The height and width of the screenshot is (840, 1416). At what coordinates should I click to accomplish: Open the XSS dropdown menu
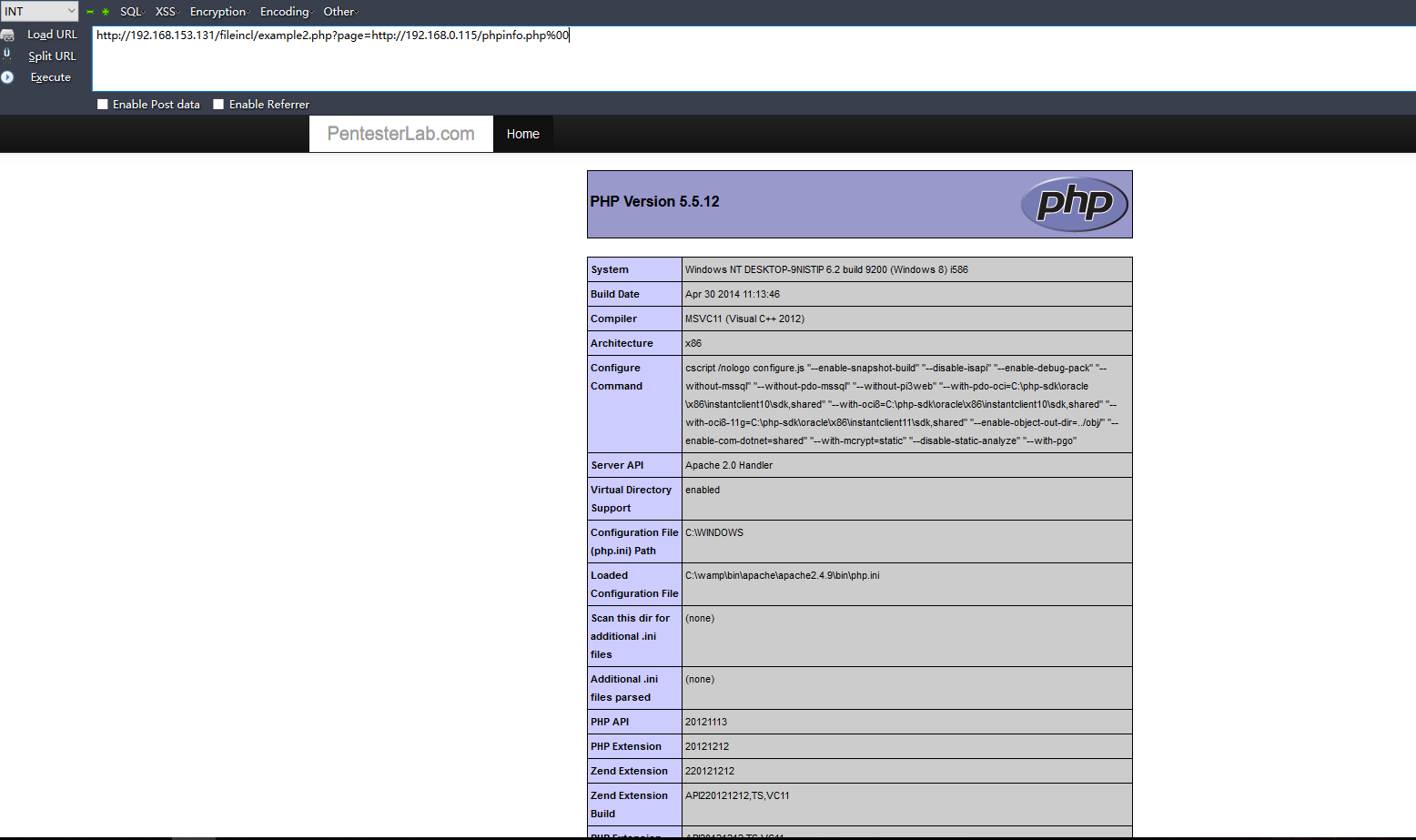click(167, 12)
